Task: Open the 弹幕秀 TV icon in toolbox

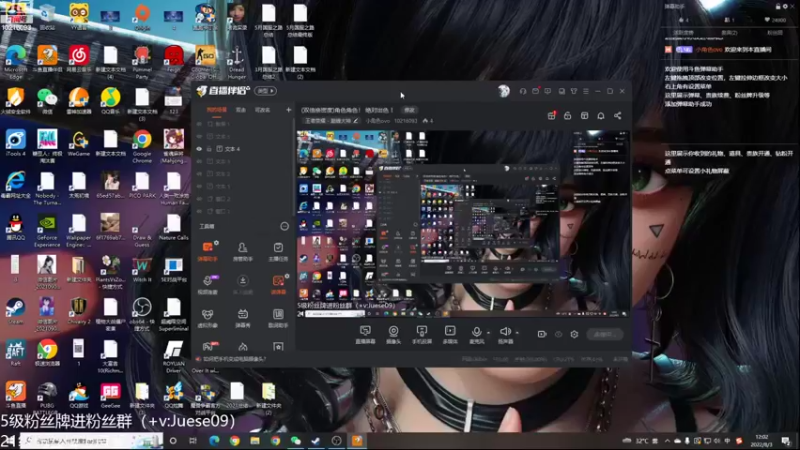Action: [243, 314]
